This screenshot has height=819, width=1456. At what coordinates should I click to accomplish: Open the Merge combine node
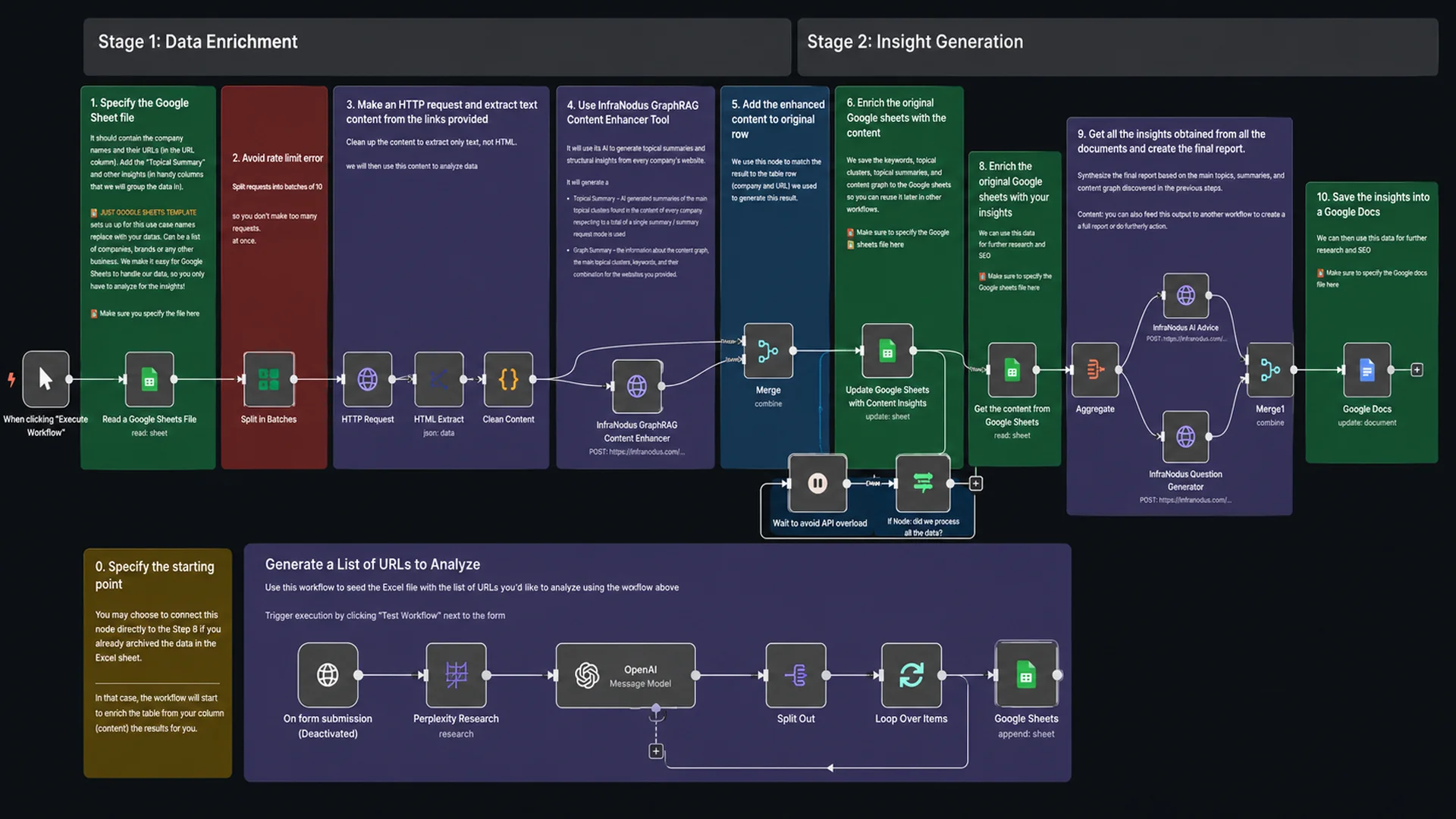pyautogui.click(x=768, y=351)
